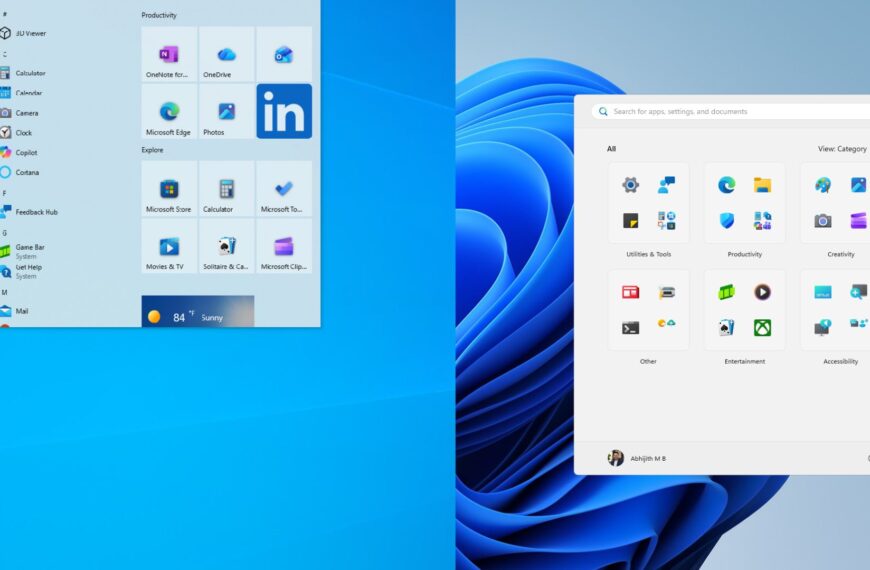Change the View: Category option
This screenshot has height=570, width=870.
pos(842,149)
